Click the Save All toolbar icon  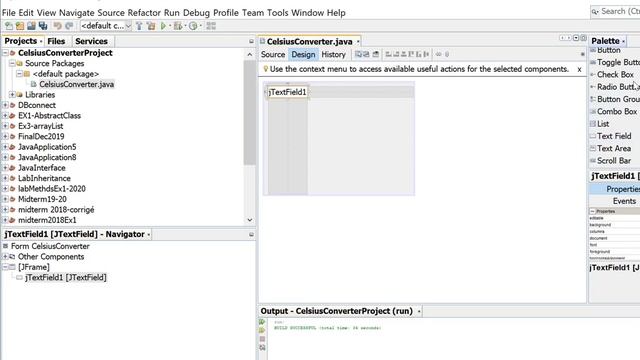43,26
